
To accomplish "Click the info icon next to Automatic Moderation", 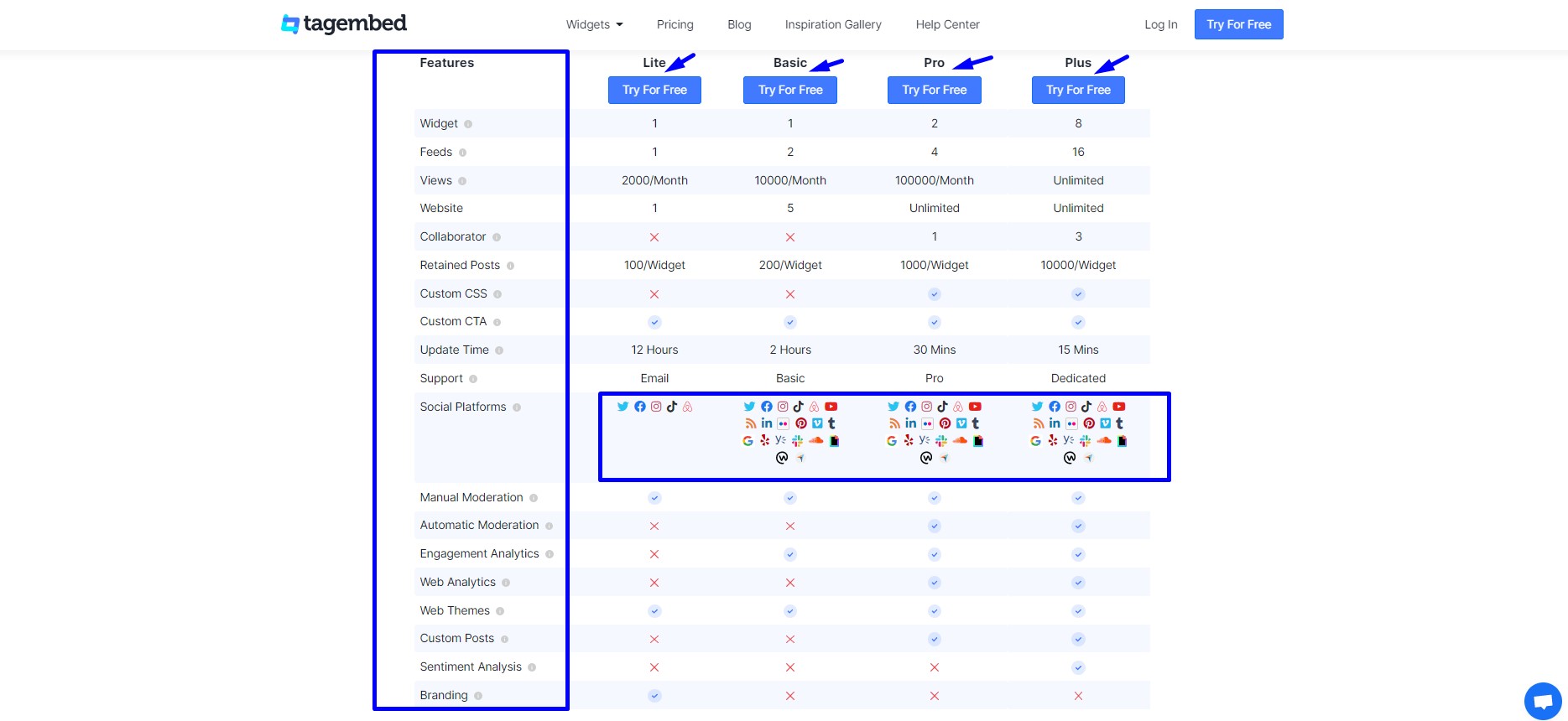I will [550, 526].
